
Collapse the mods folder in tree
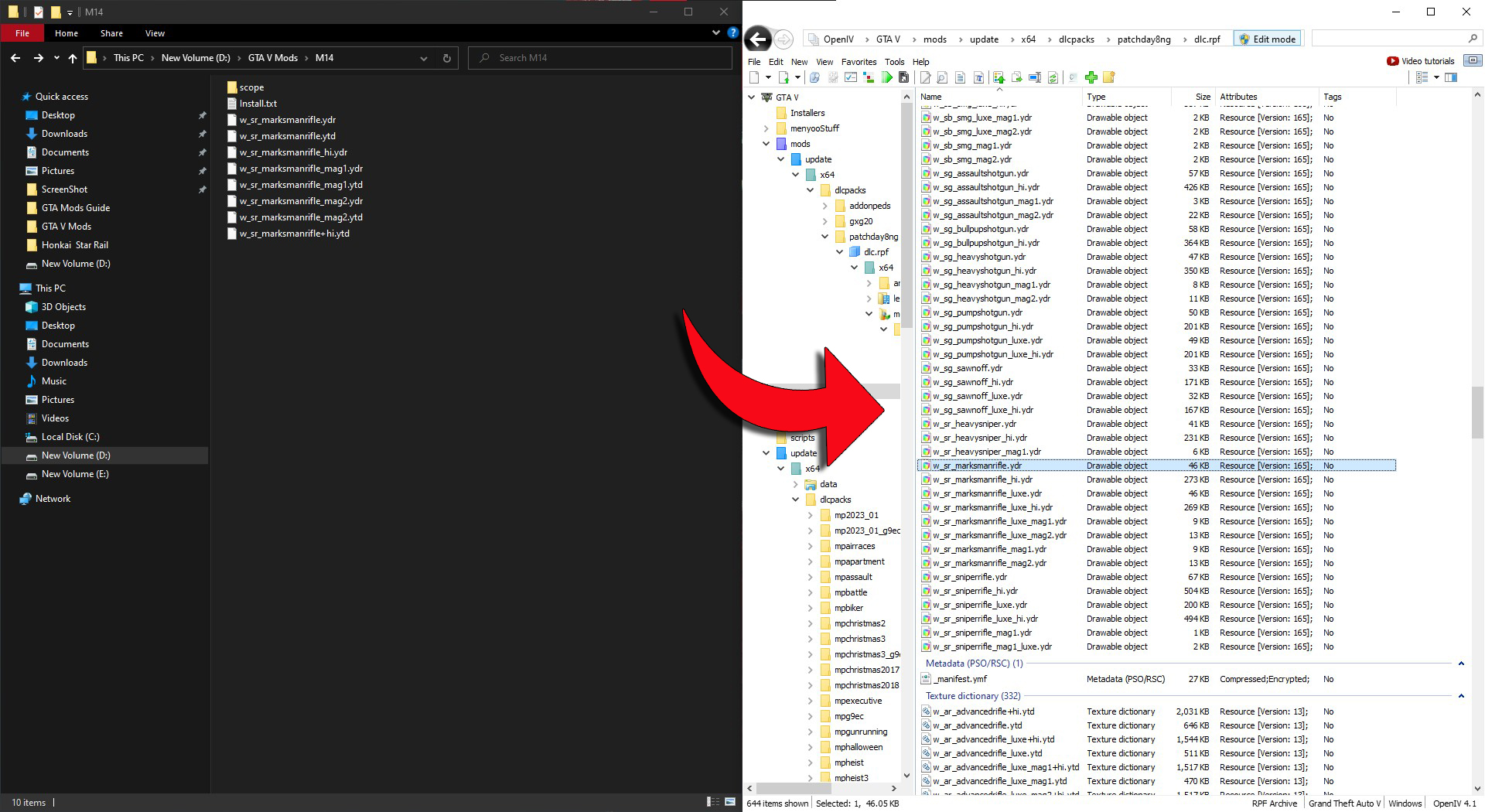766,144
